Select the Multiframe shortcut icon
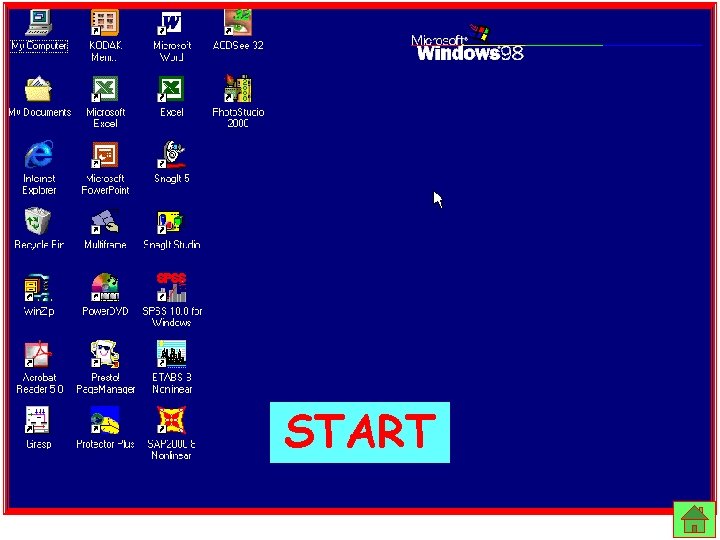 [105, 221]
